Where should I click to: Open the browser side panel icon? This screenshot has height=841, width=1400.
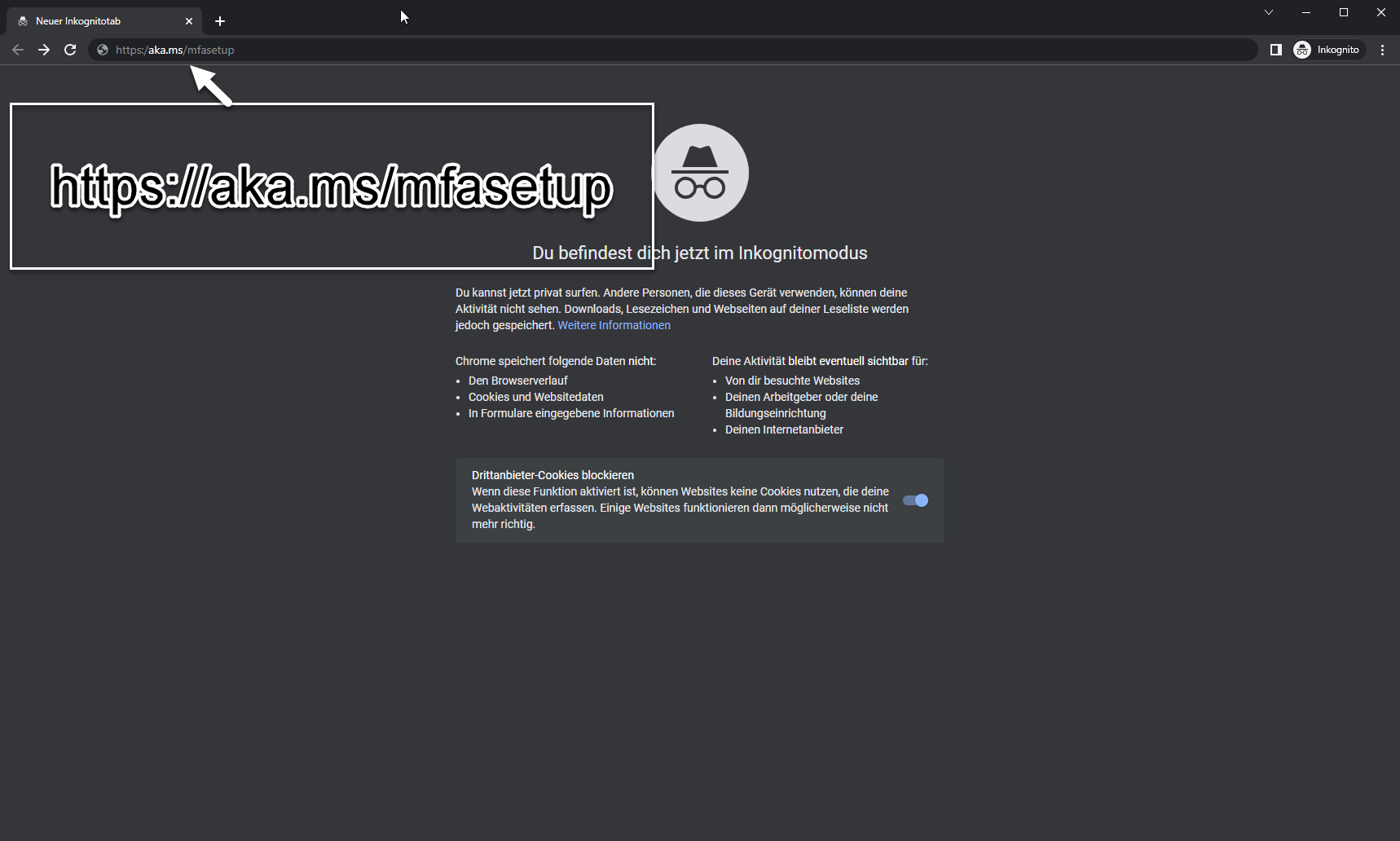[1276, 50]
